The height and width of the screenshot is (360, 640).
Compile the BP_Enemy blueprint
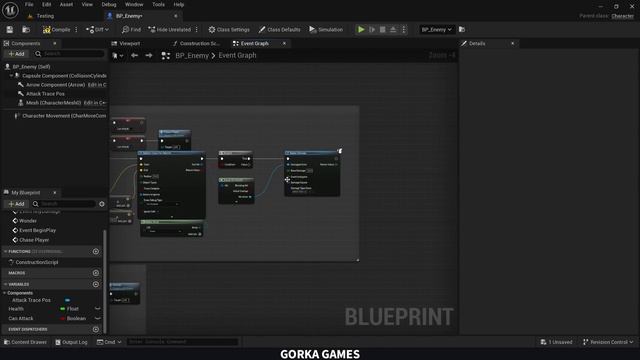56,29
